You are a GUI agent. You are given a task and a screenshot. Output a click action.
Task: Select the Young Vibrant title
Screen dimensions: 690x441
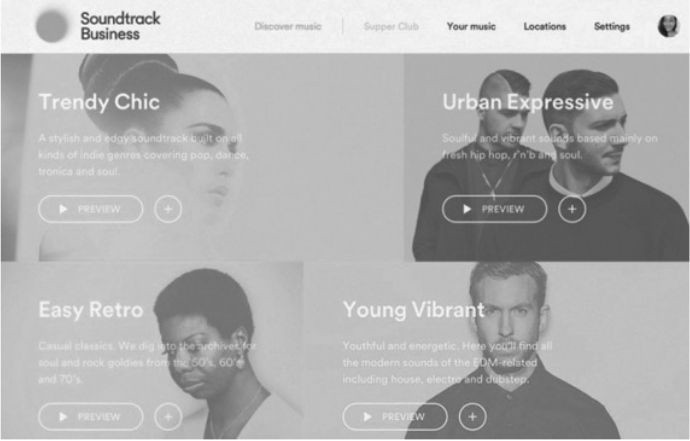414,310
